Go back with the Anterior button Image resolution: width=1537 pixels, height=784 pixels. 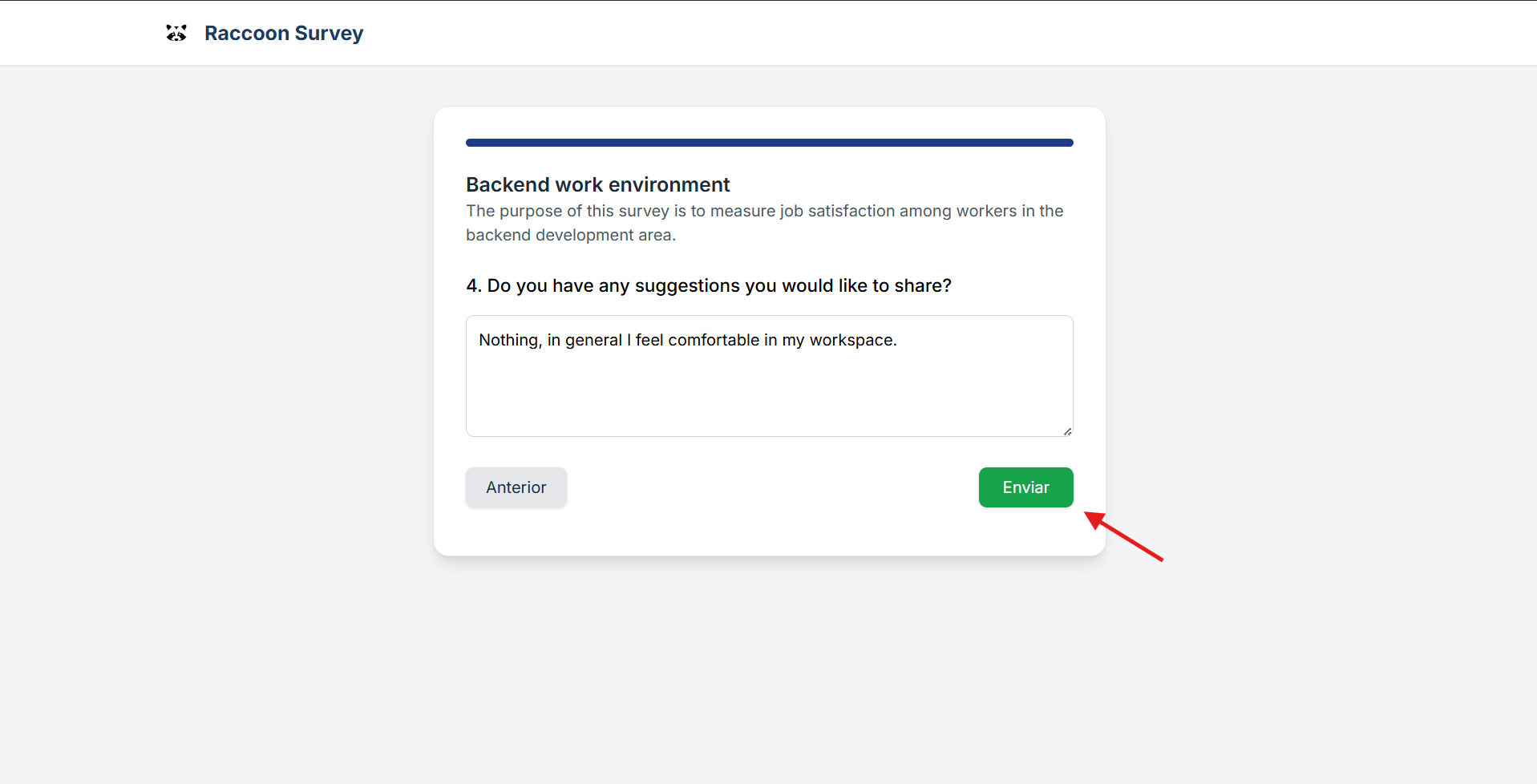(x=516, y=487)
